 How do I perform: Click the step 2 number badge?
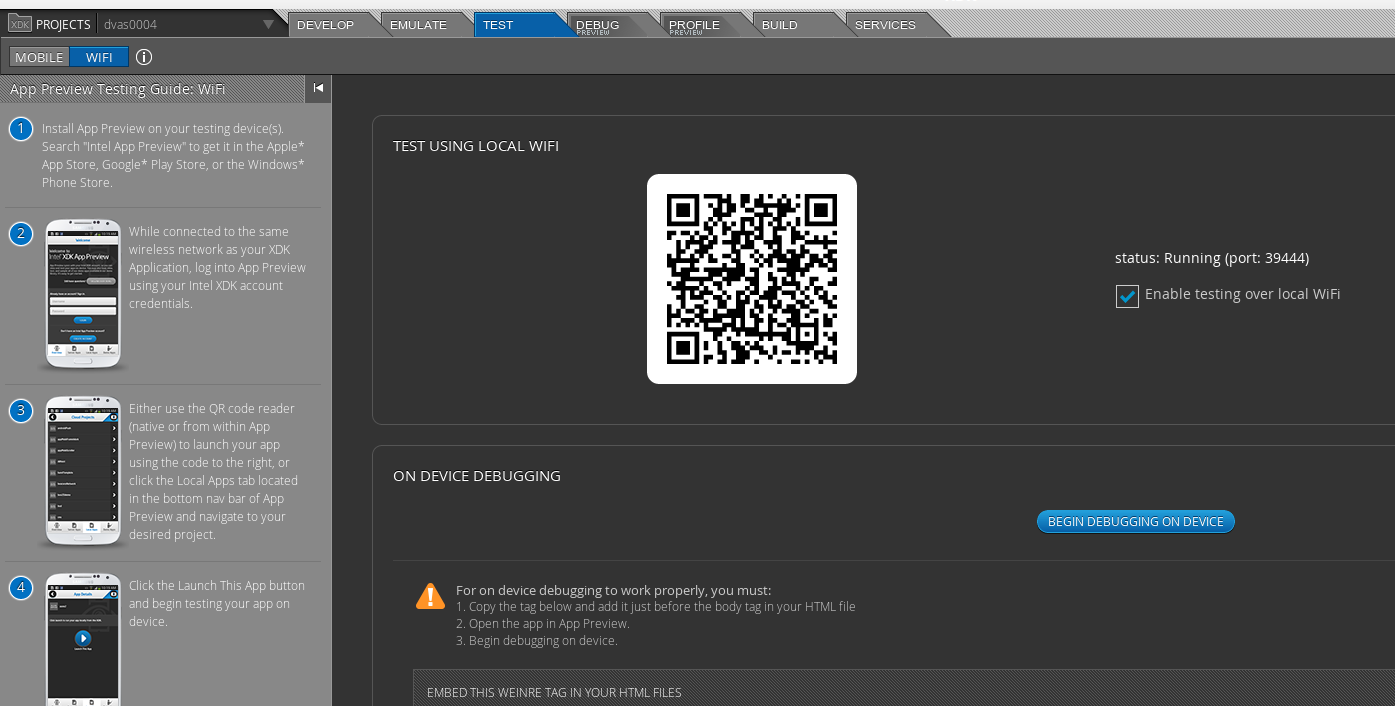coord(21,234)
